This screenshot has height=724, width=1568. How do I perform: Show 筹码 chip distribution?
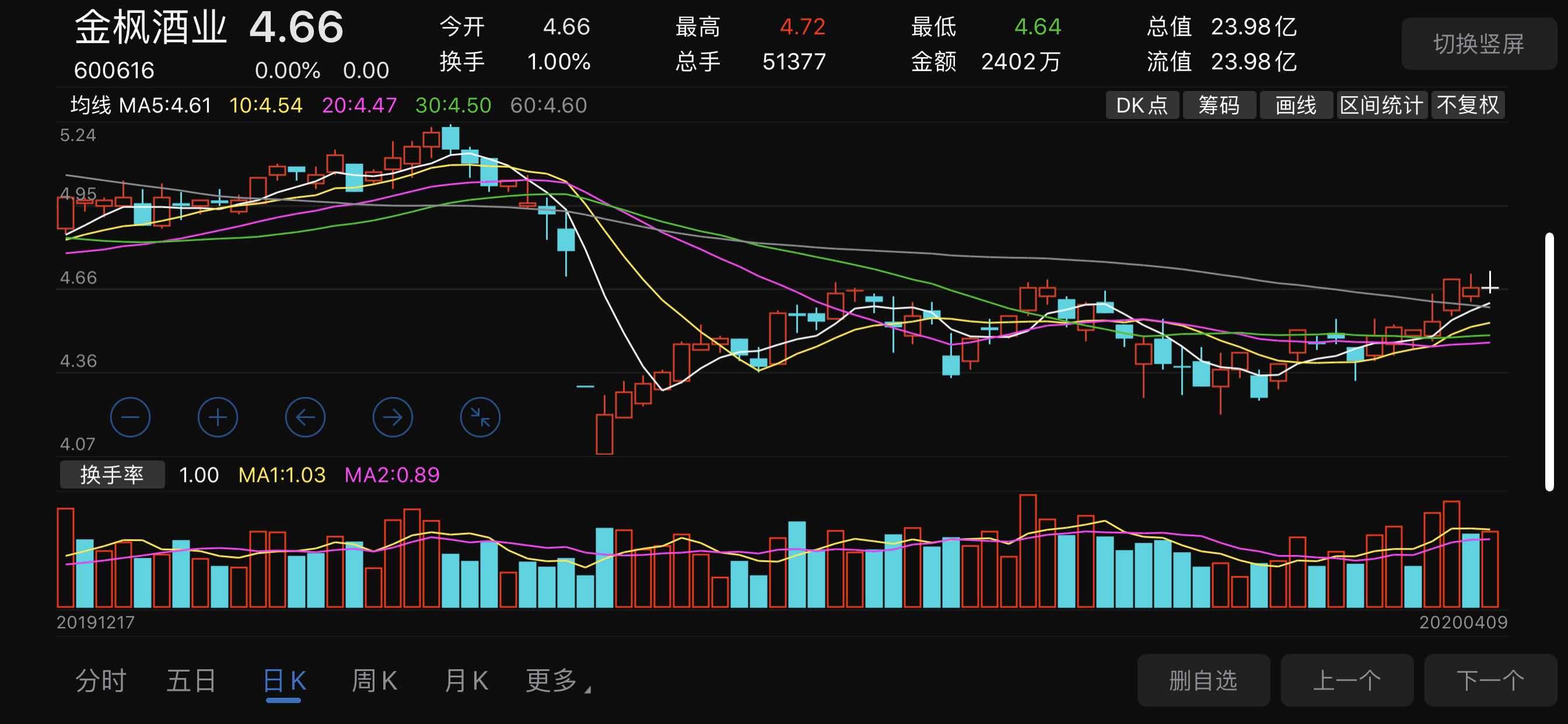click(x=1219, y=106)
